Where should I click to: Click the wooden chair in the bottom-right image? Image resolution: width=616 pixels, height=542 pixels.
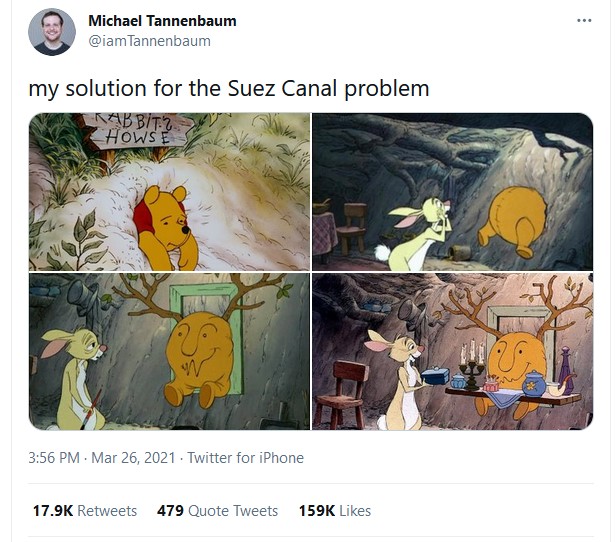click(343, 394)
